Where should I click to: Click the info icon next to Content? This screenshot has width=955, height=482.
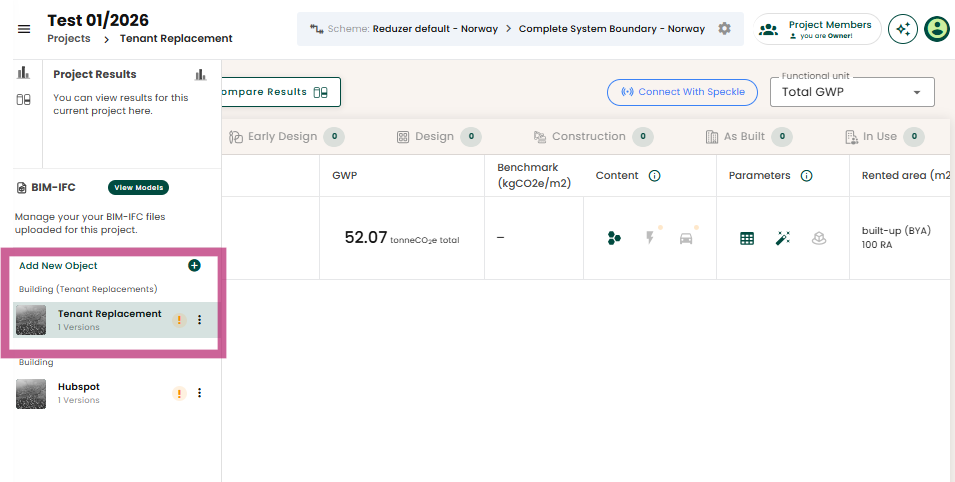(655, 176)
